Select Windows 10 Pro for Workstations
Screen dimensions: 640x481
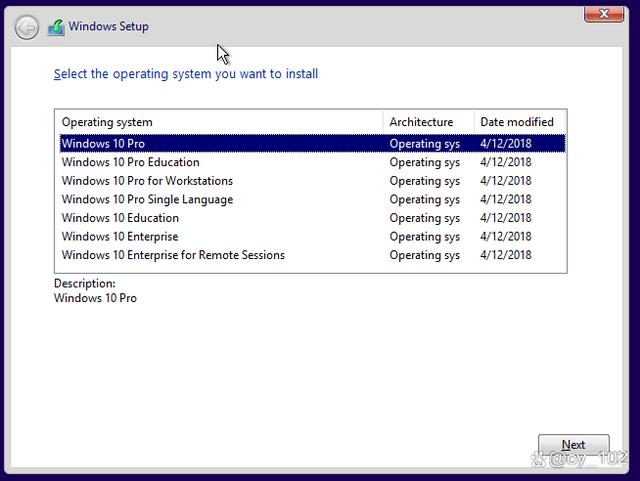pos(313,181)
